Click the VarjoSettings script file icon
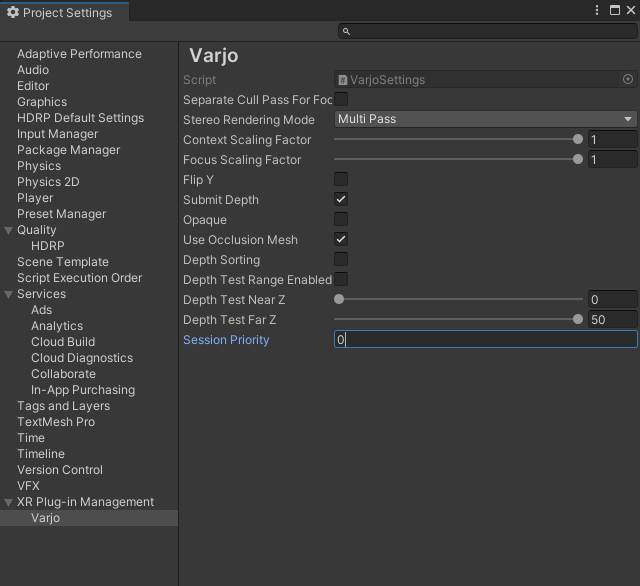The height and width of the screenshot is (586, 640). coord(343,80)
